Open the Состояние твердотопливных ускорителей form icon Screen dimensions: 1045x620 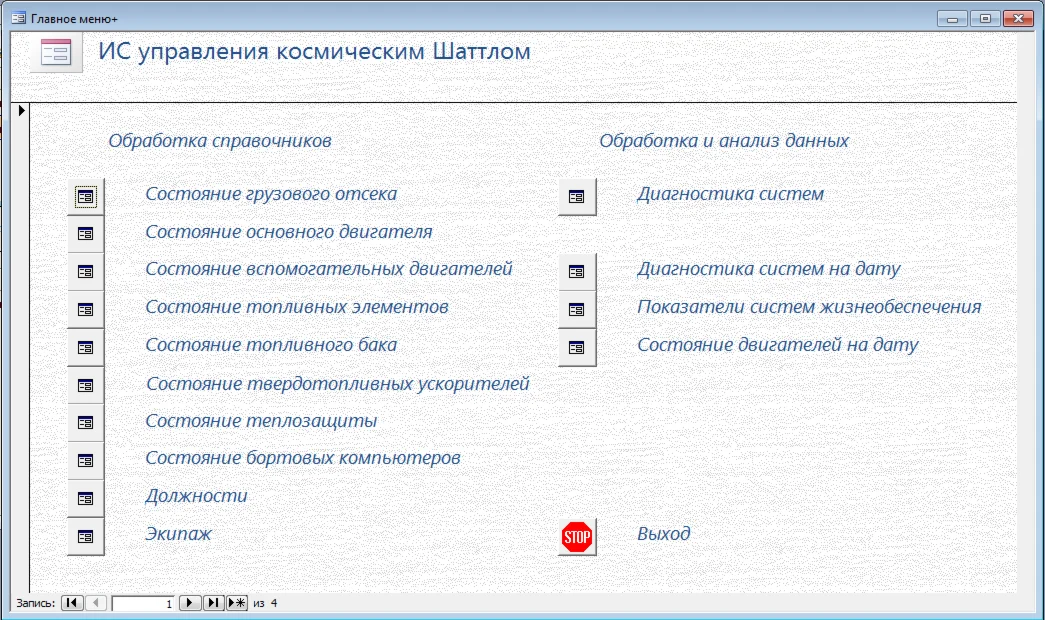coord(85,384)
